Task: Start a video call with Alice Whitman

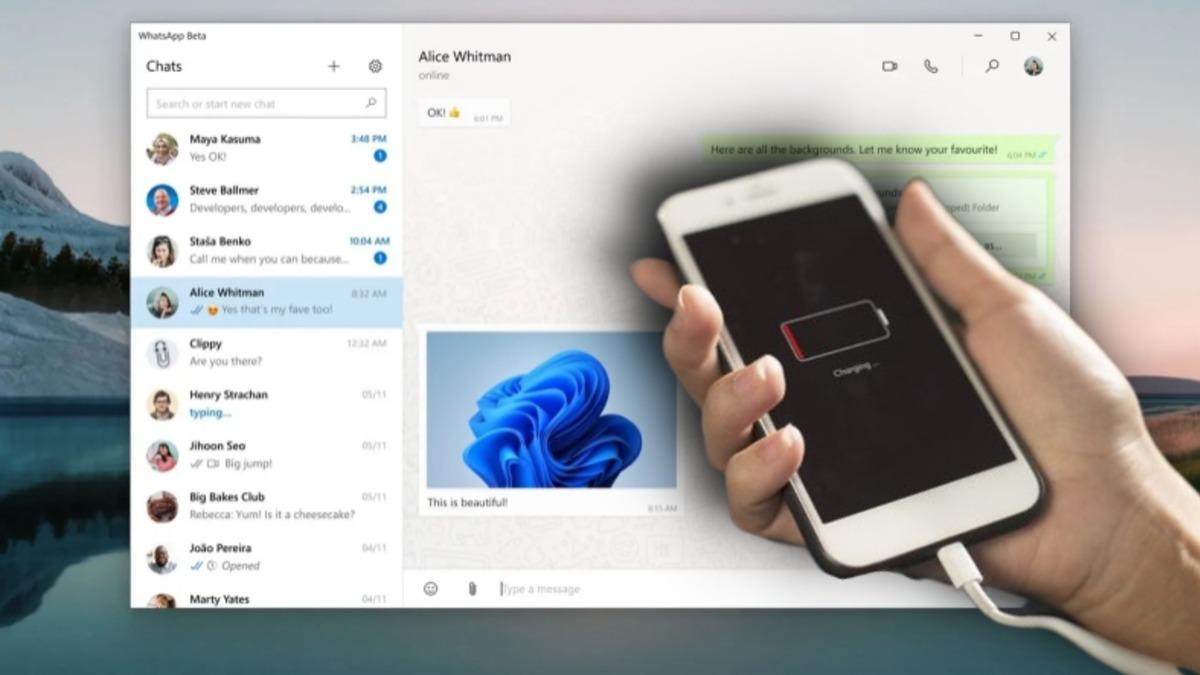Action: 889,66
